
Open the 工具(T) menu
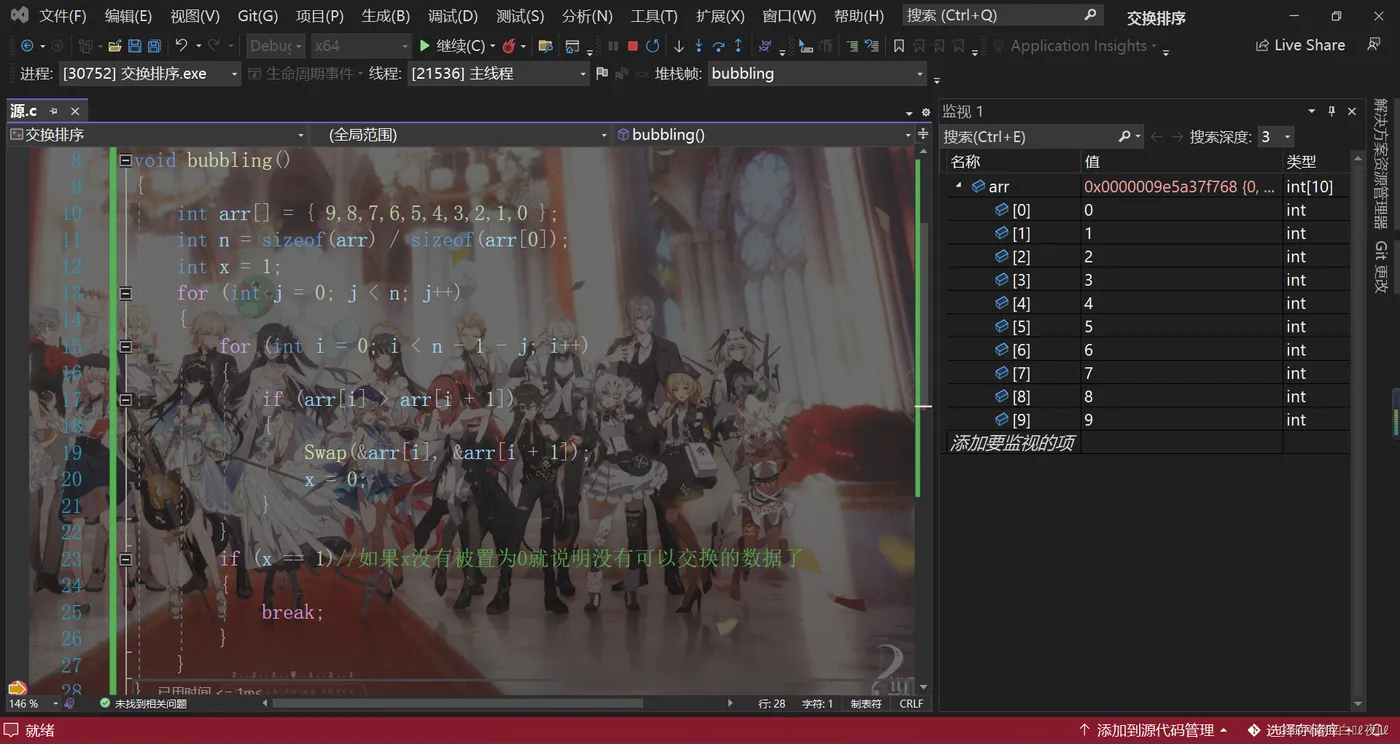(x=654, y=16)
